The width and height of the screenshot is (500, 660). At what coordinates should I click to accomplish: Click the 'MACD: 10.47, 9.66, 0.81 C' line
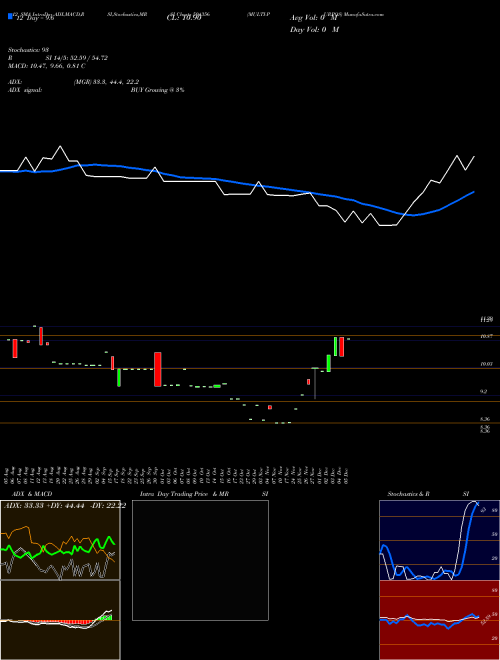pos(47,66)
